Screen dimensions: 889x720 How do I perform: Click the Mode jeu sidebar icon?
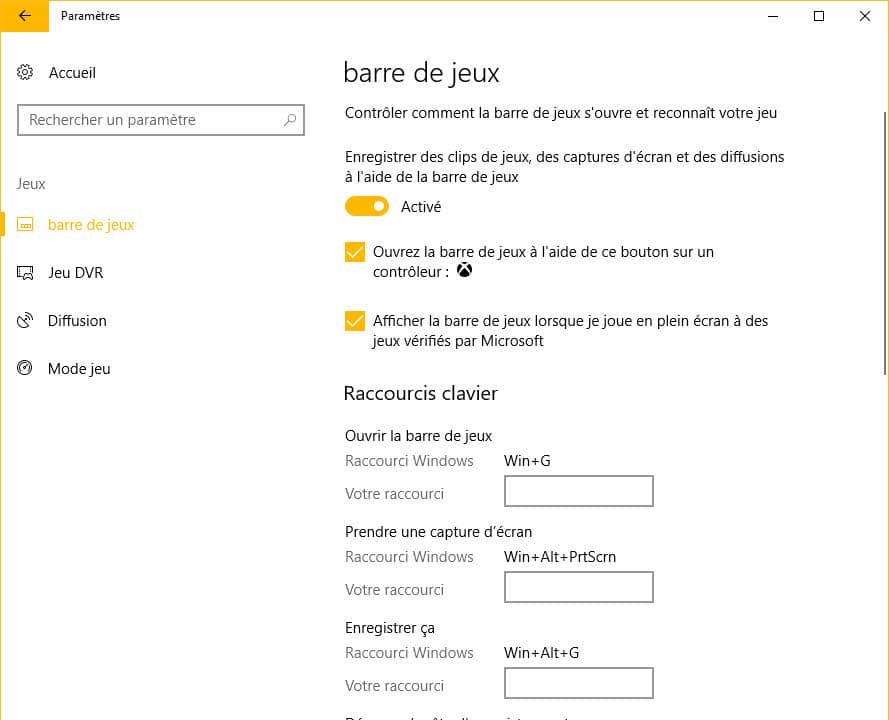(25, 369)
